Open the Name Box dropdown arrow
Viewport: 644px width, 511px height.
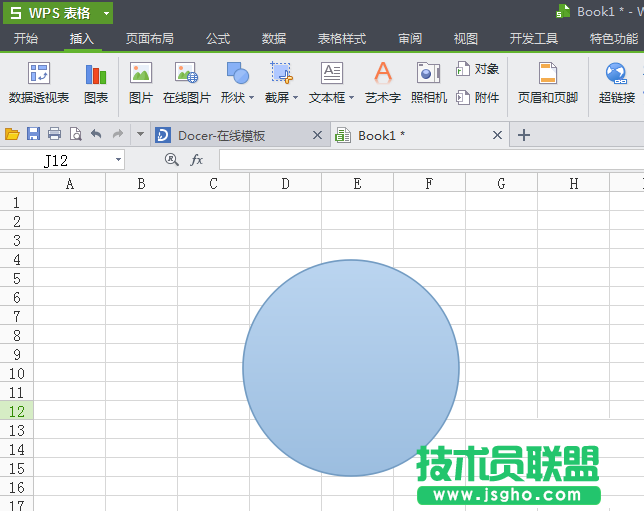click(118, 159)
